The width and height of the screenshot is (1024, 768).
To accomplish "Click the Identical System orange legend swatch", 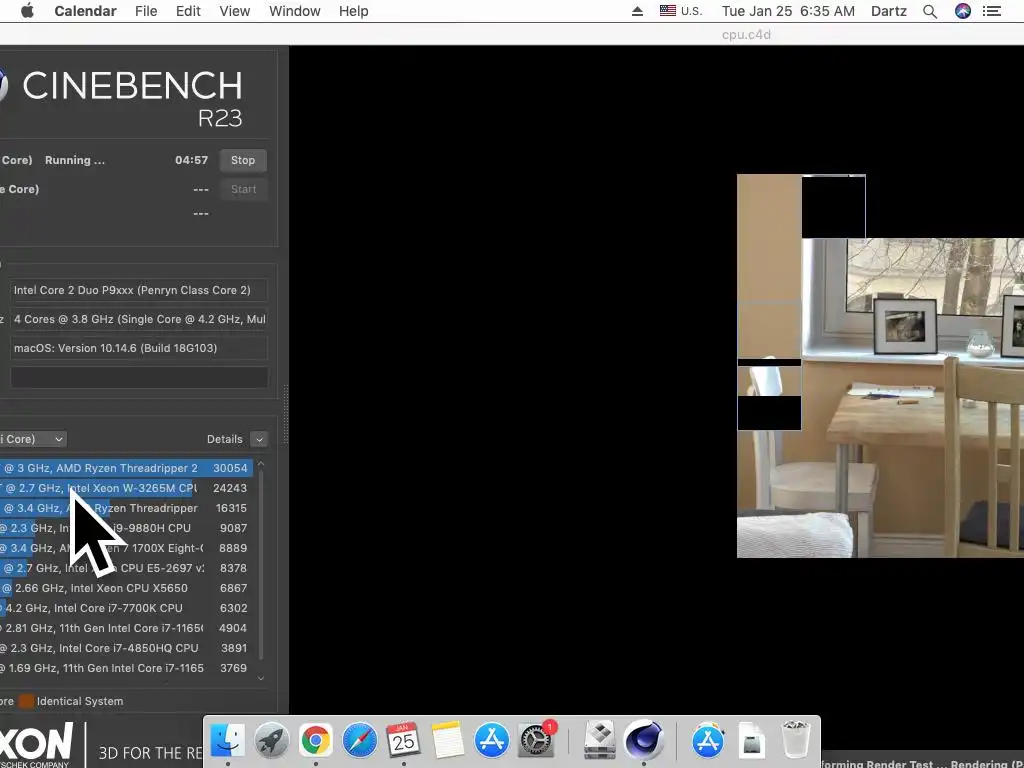I will tap(25, 701).
